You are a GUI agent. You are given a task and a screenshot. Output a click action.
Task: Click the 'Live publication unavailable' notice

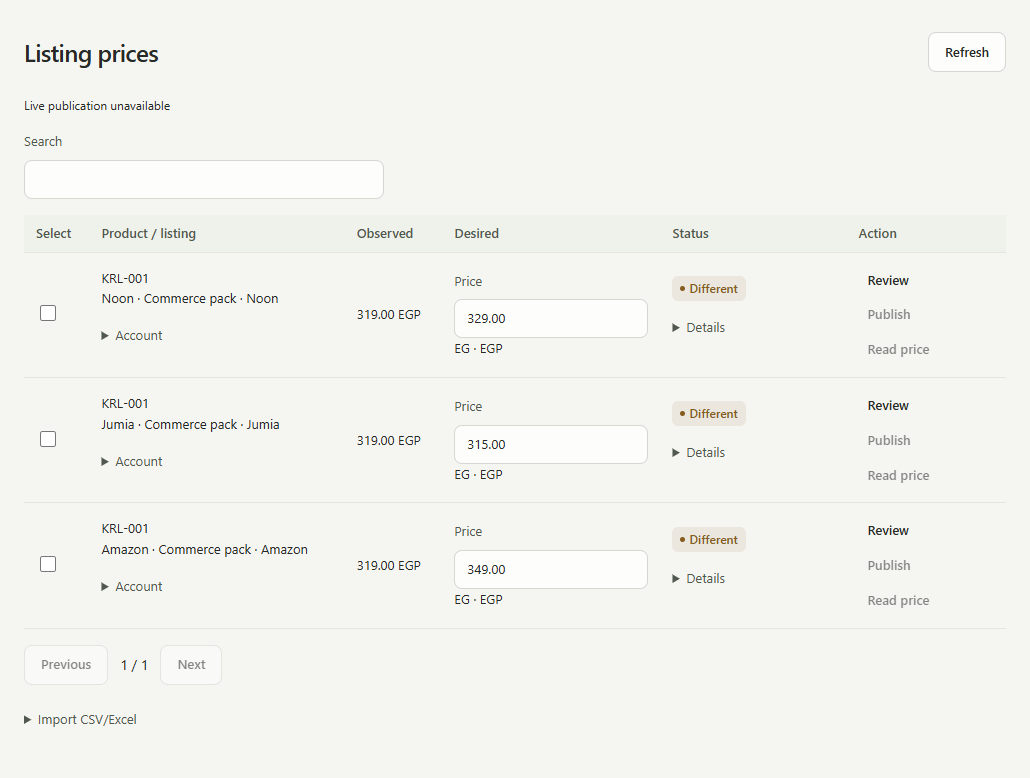[x=97, y=106]
